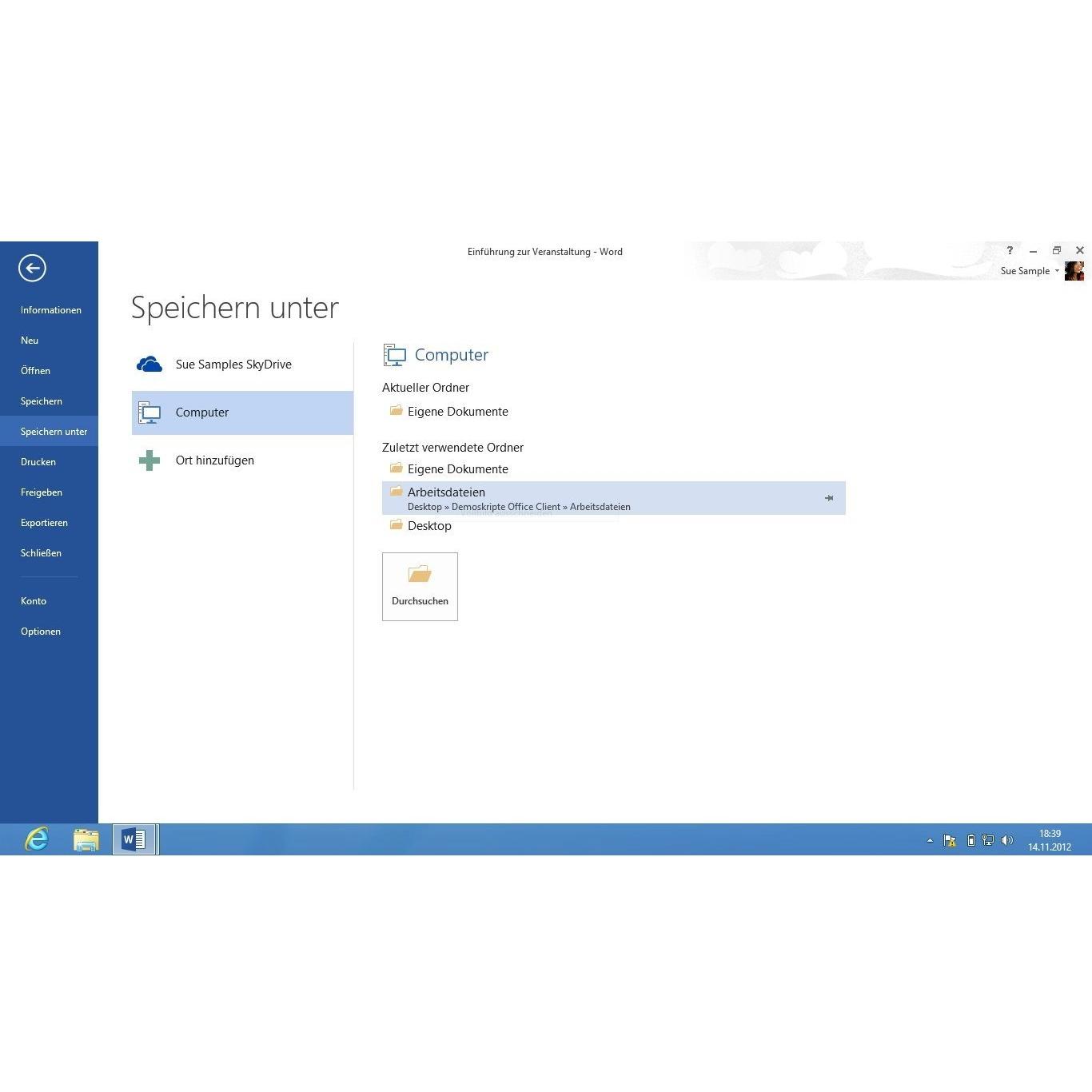Select Sue Samples SkyDrive as save location
This screenshot has width=1092, height=1092.
tap(242, 365)
